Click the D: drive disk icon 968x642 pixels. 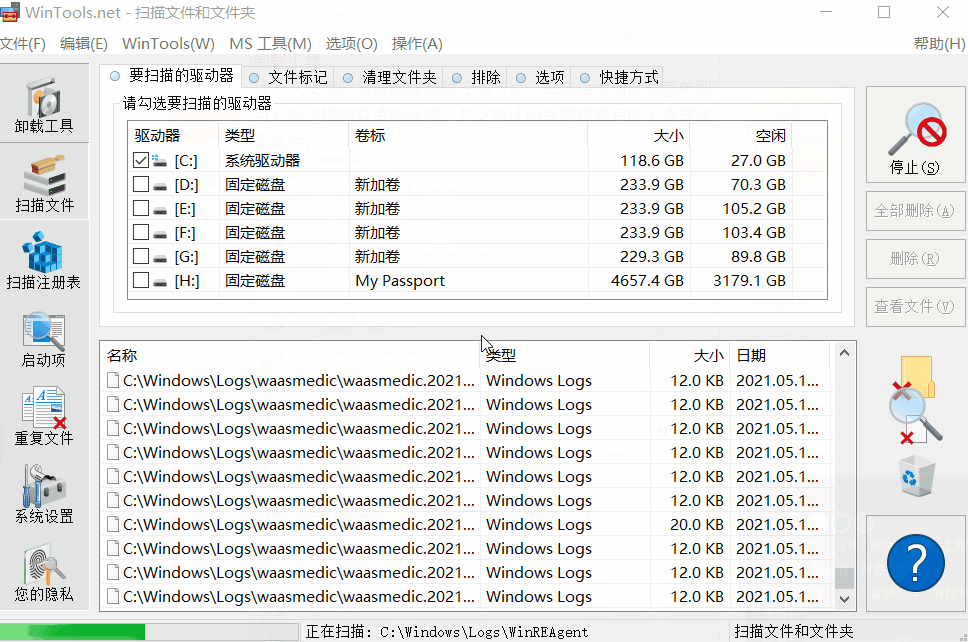pos(160,186)
